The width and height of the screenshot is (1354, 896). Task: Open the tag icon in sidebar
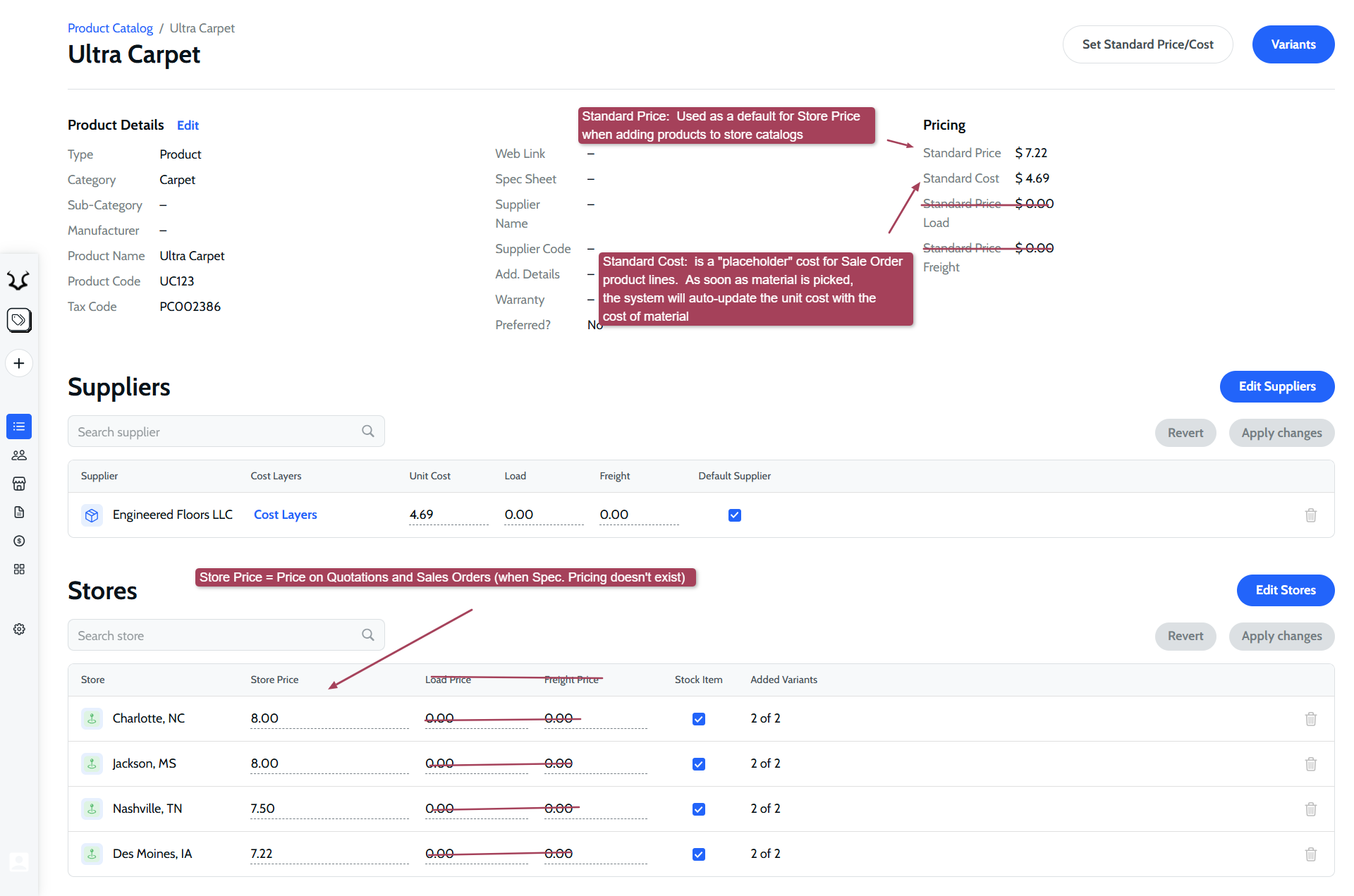pos(19,320)
